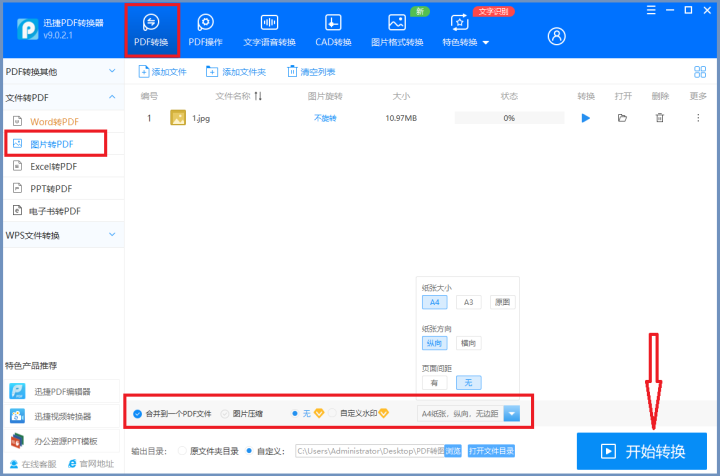Open 迅捷视频转换器 product link

(62, 416)
